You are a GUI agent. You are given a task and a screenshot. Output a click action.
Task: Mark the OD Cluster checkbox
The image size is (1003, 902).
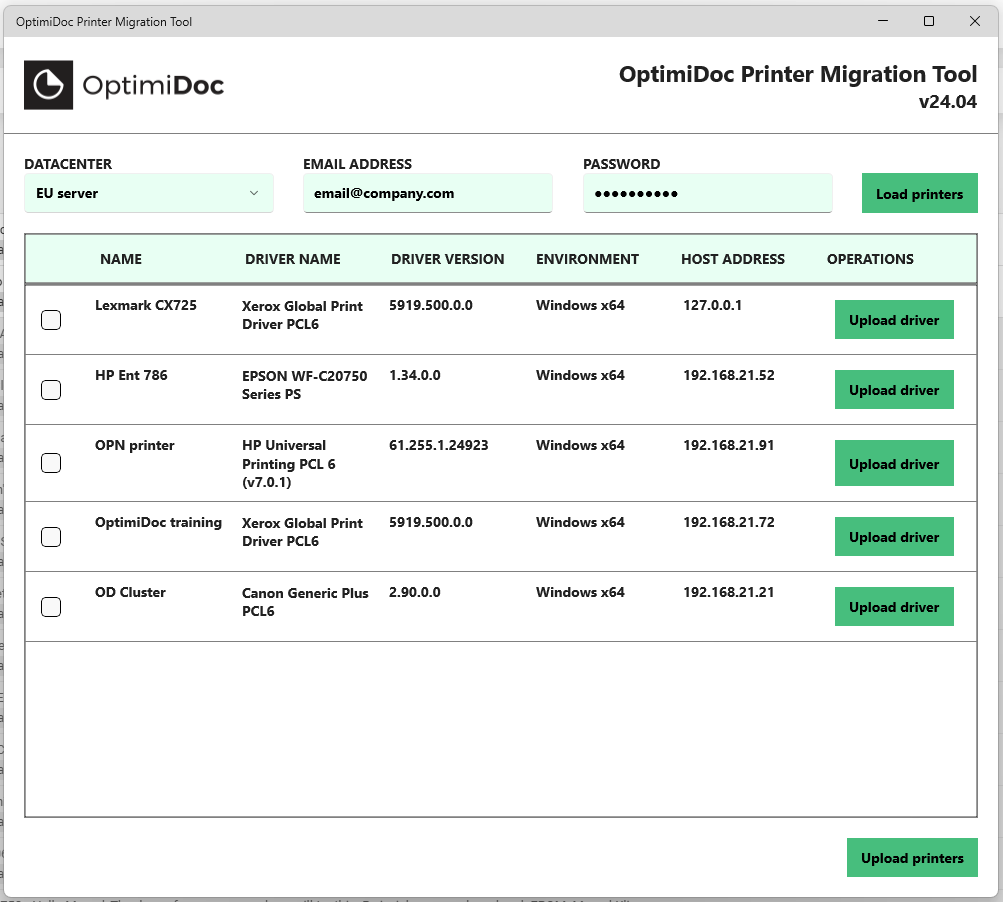[x=51, y=606]
